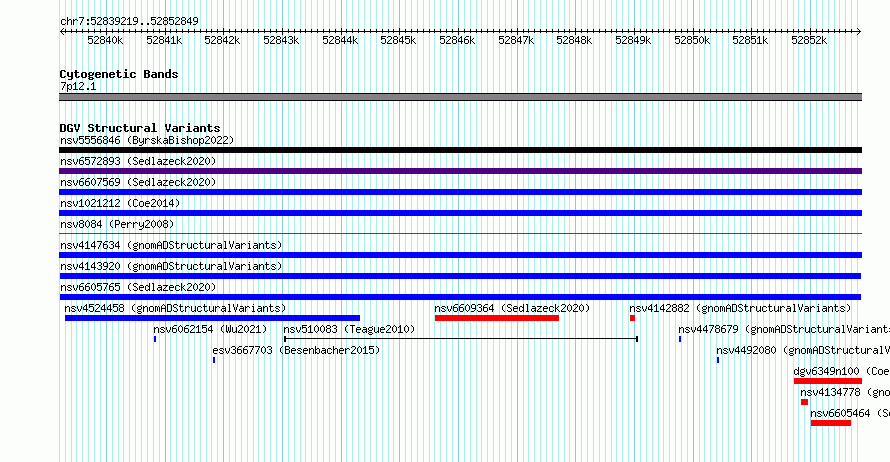Image resolution: width=890 pixels, height=462 pixels.
Task: Open nsv4524458 (gnomADStructuralVariants) label
Action: click(175, 308)
